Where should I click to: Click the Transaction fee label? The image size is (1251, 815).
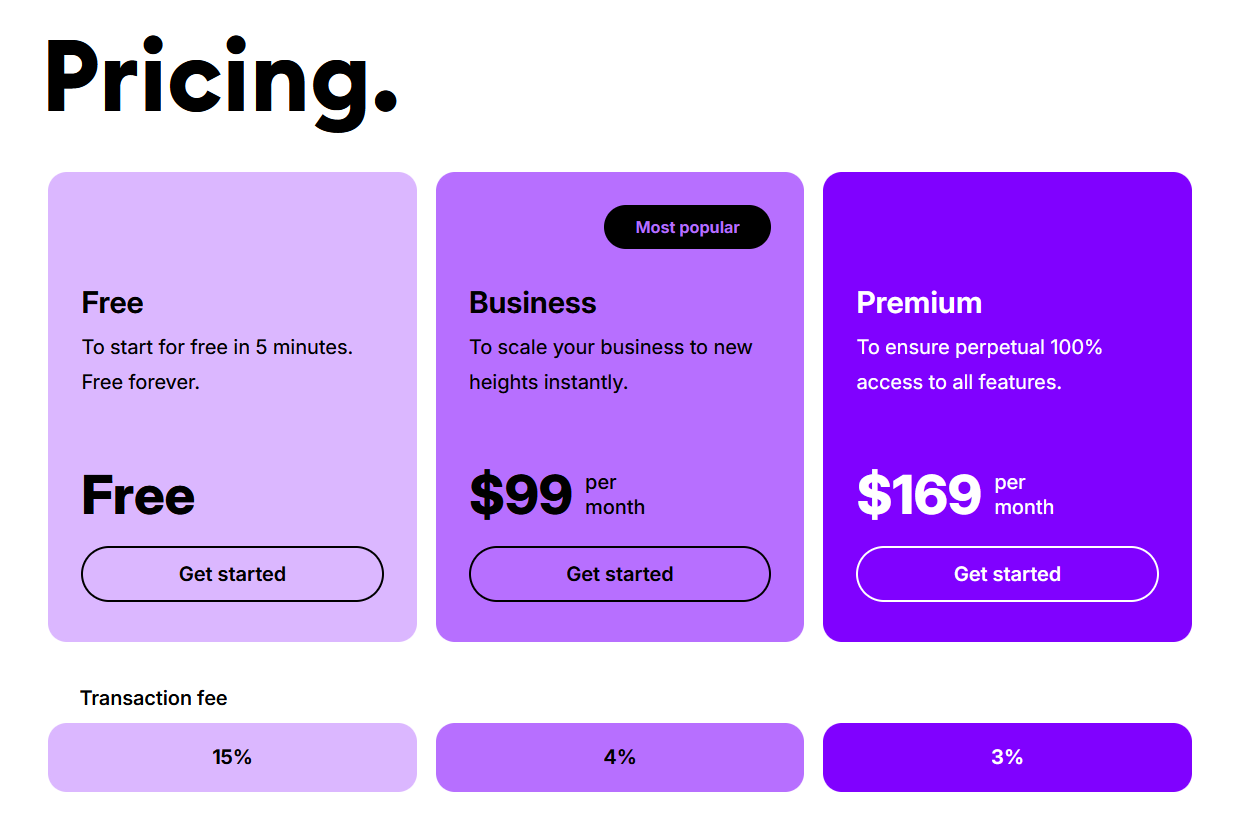pos(154,697)
